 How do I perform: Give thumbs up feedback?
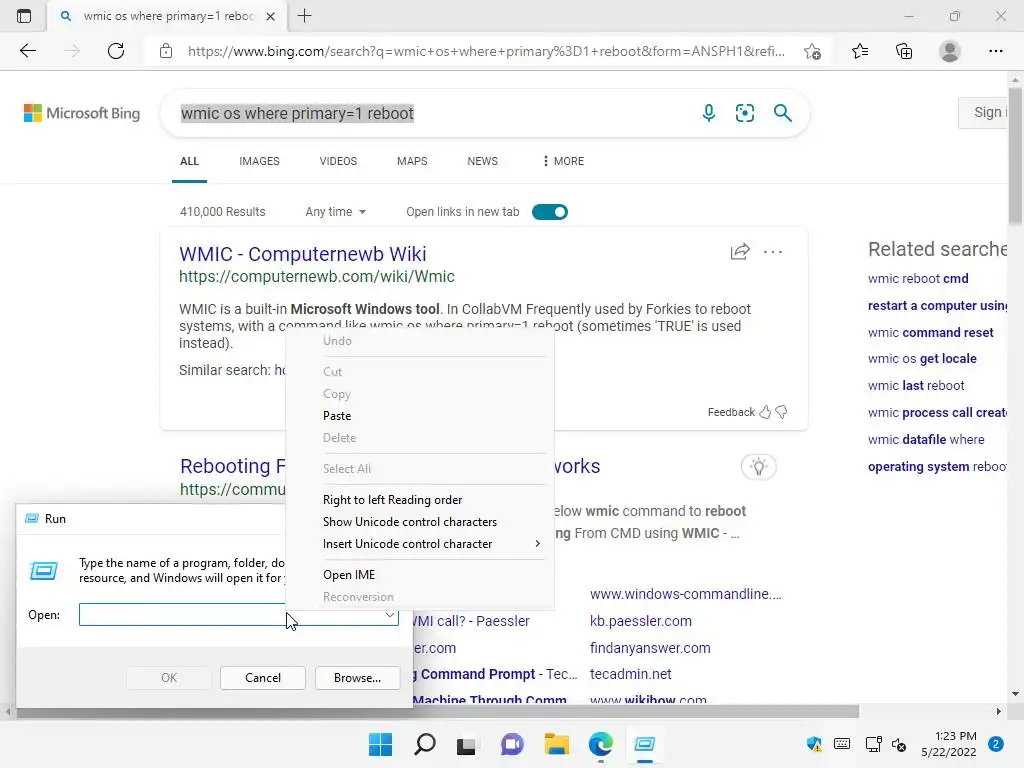click(x=765, y=412)
